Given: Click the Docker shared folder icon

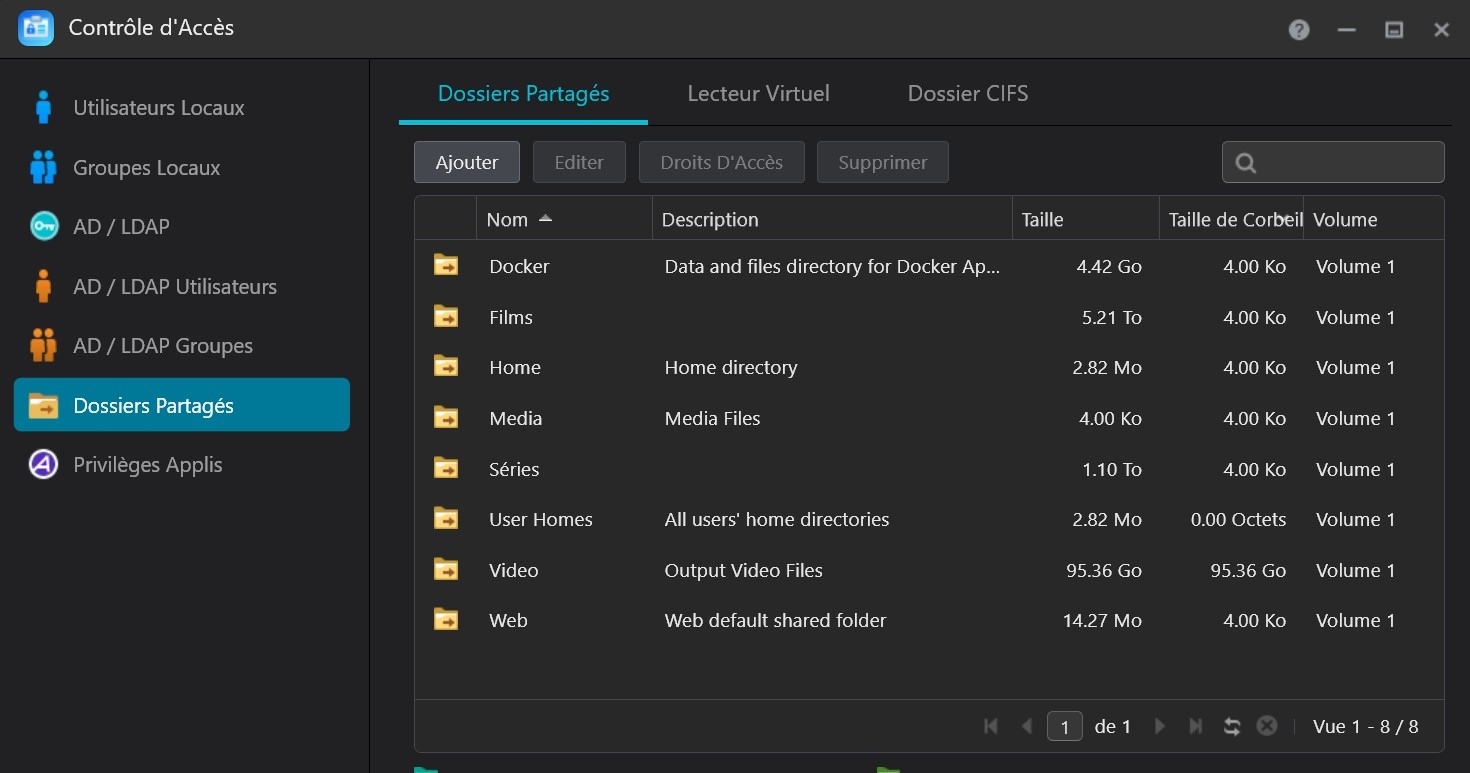Looking at the screenshot, I should (446, 266).
